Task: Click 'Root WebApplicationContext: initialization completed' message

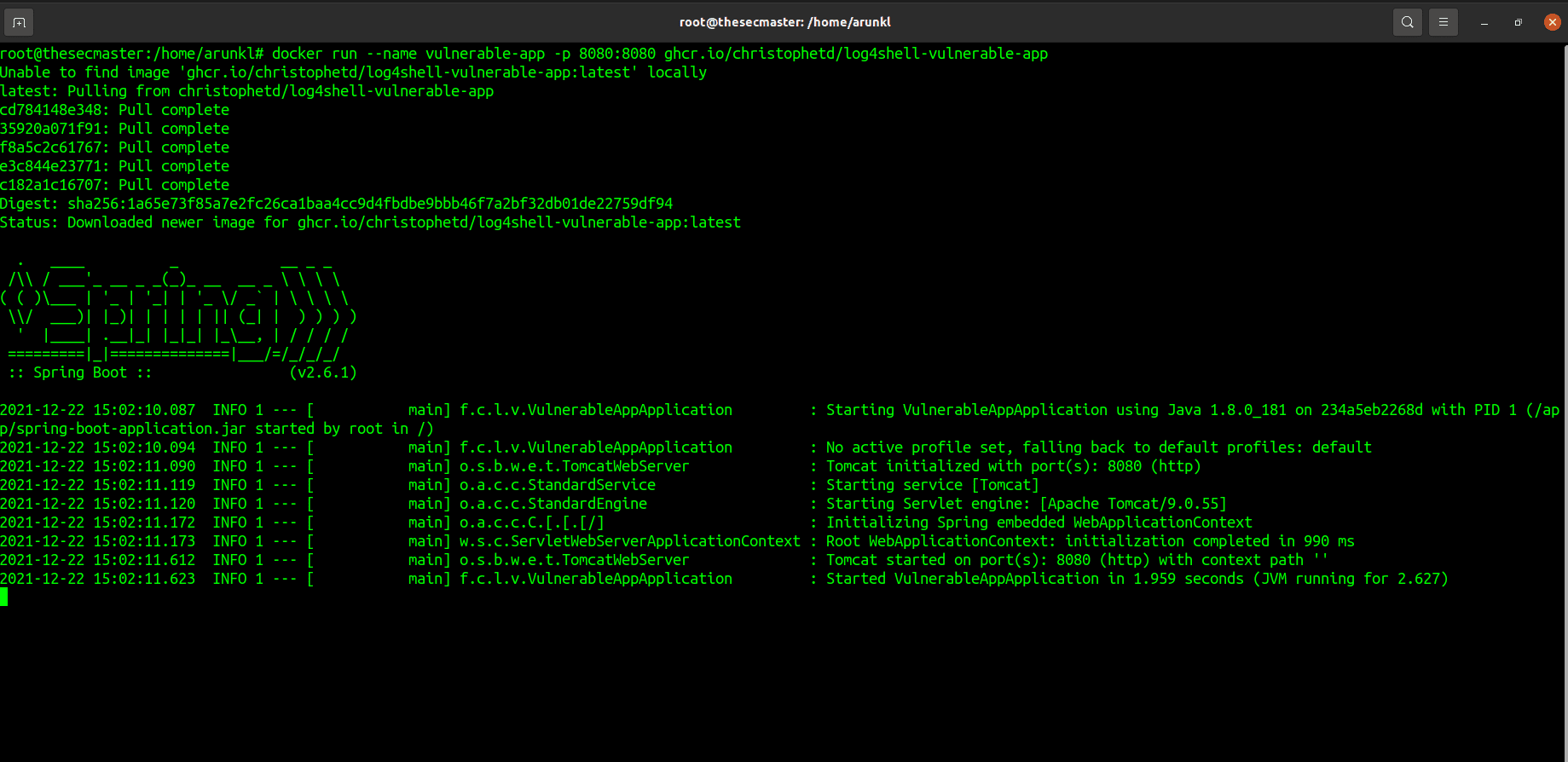Action: coord(1090,541)
